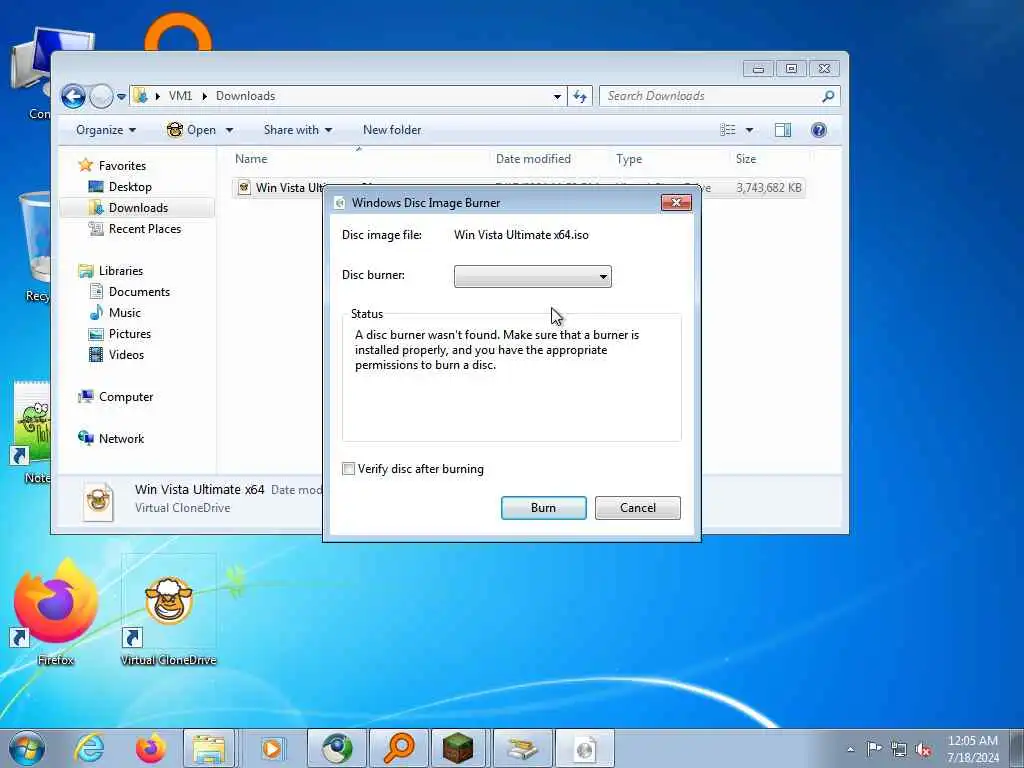Click the Burn button

pos(543,507)
